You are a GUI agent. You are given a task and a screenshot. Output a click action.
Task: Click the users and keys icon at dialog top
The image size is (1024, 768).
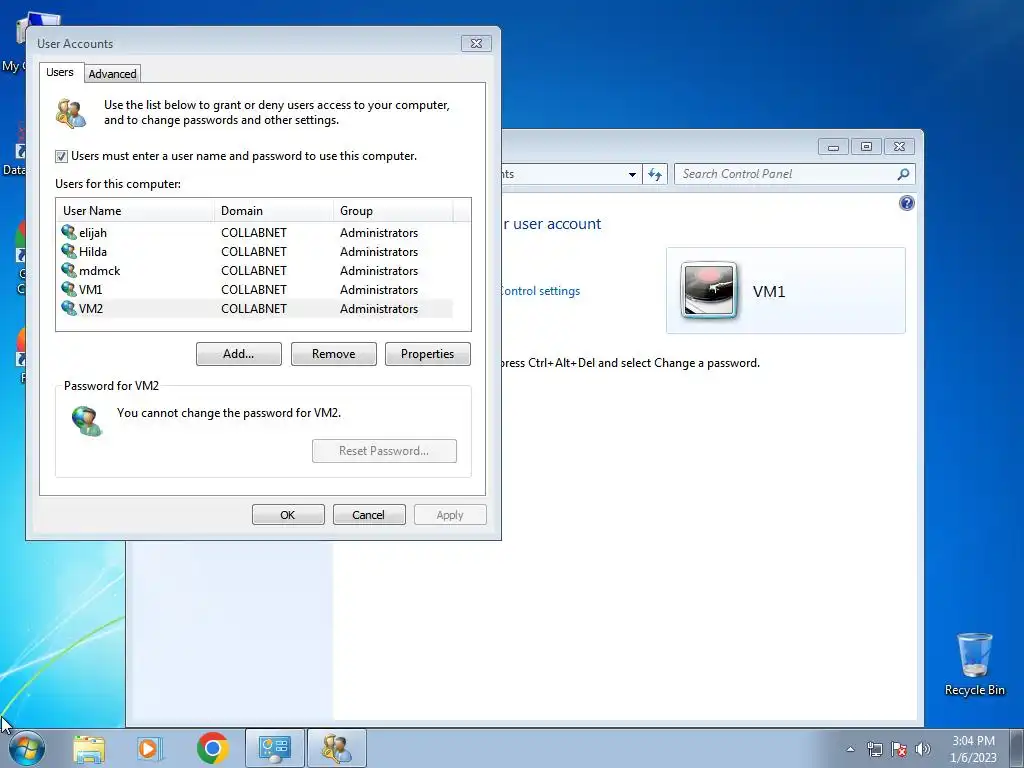click(71, 113)
